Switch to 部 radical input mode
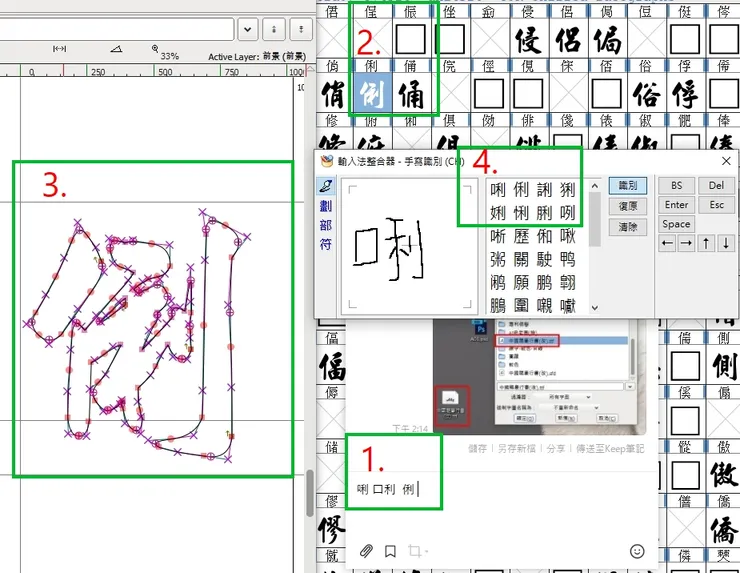The width and height of the screenshot is (740, 573). click(x=325, y=225)
